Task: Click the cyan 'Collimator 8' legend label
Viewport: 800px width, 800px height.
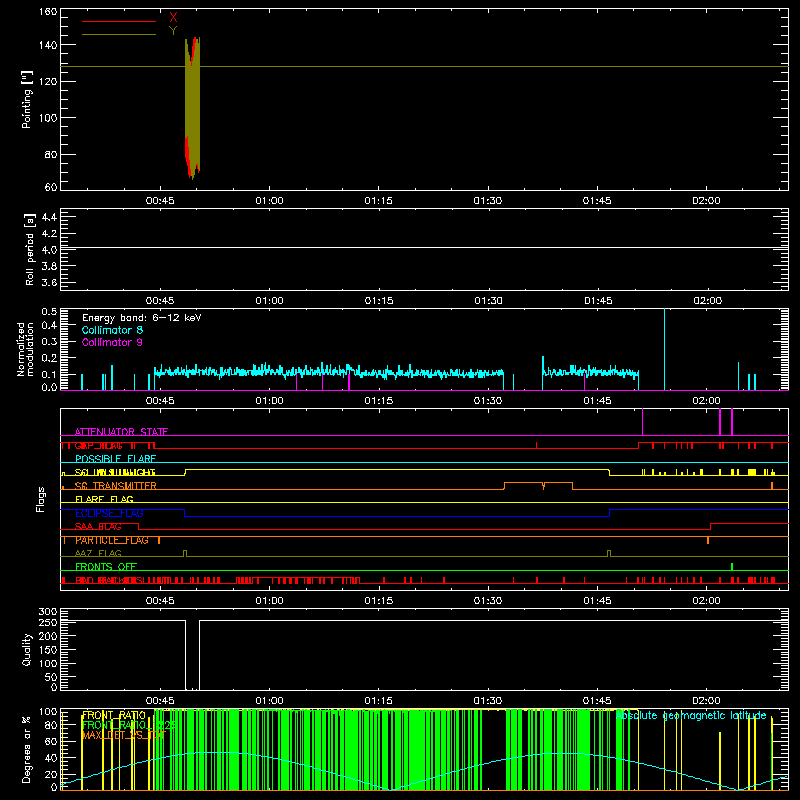Action: coord(112,330)
